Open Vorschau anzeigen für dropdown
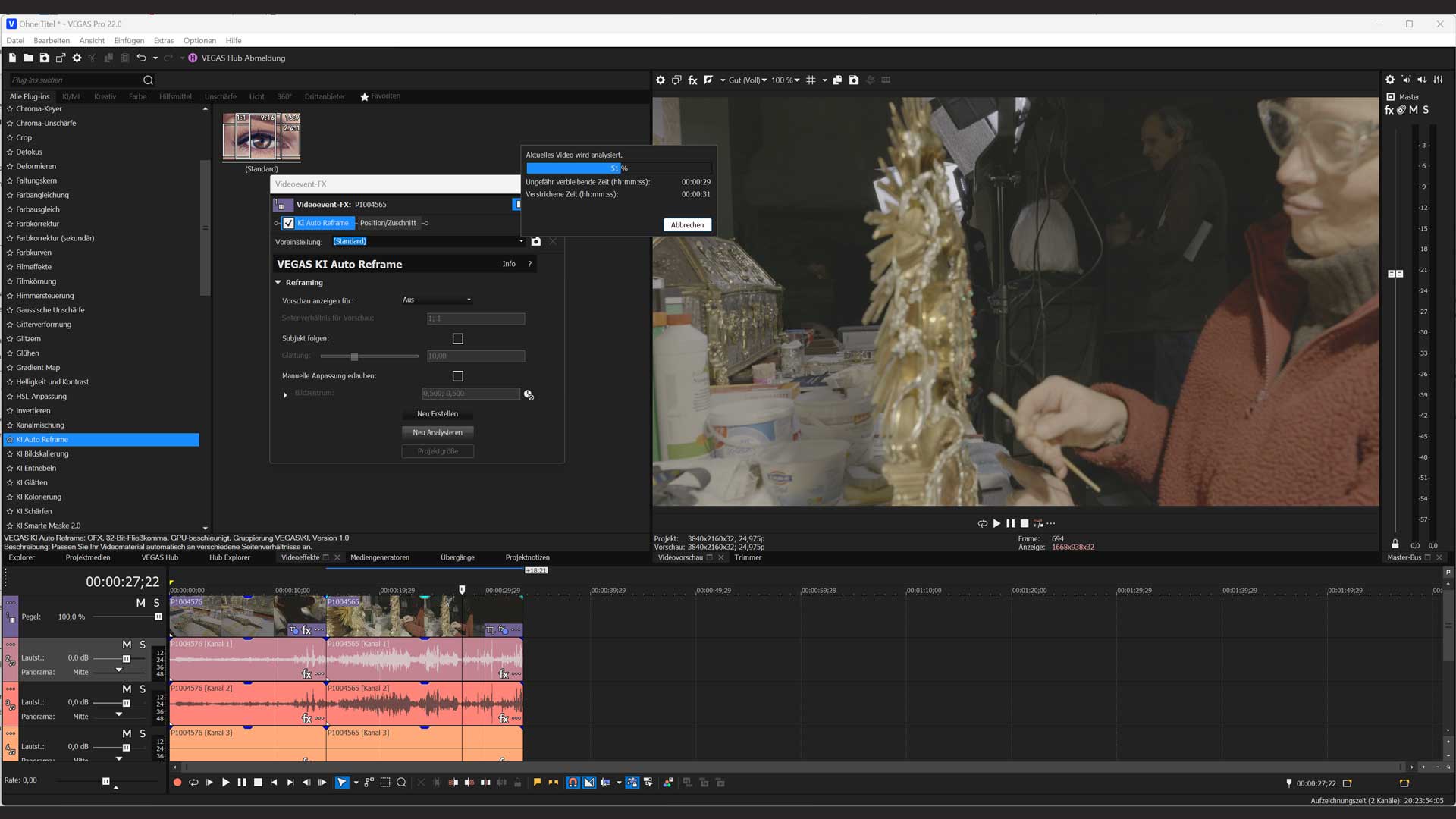This screenshot has height=819, width=1456. coord(437,300)
